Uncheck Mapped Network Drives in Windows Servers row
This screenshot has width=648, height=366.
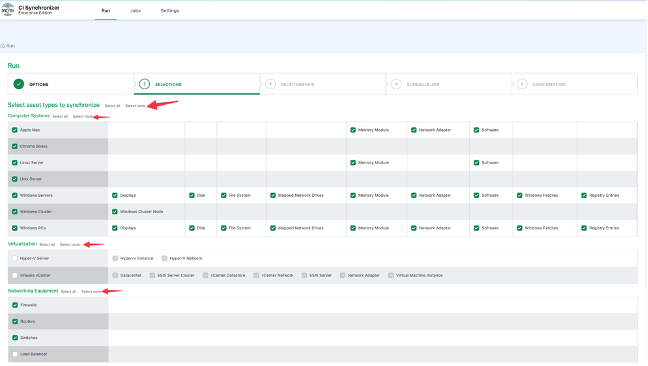(273, 195)
